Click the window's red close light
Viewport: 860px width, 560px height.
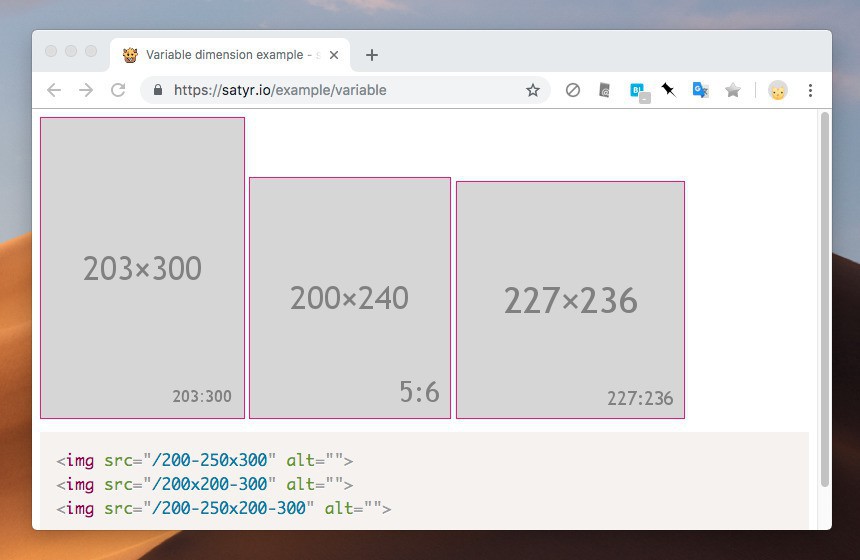point(51,51)
